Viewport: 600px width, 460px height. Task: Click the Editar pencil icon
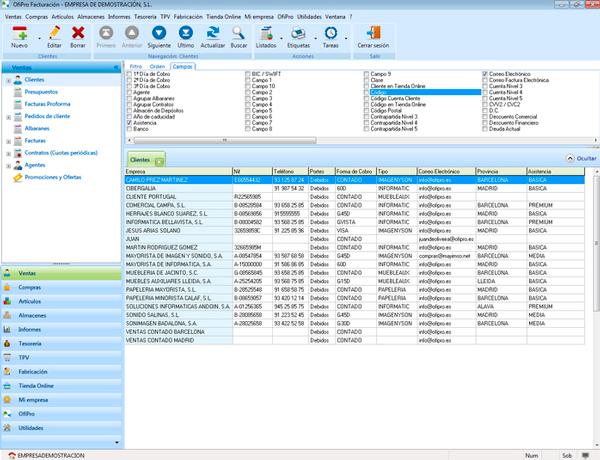pyautogui.click(x=53, y=35)
